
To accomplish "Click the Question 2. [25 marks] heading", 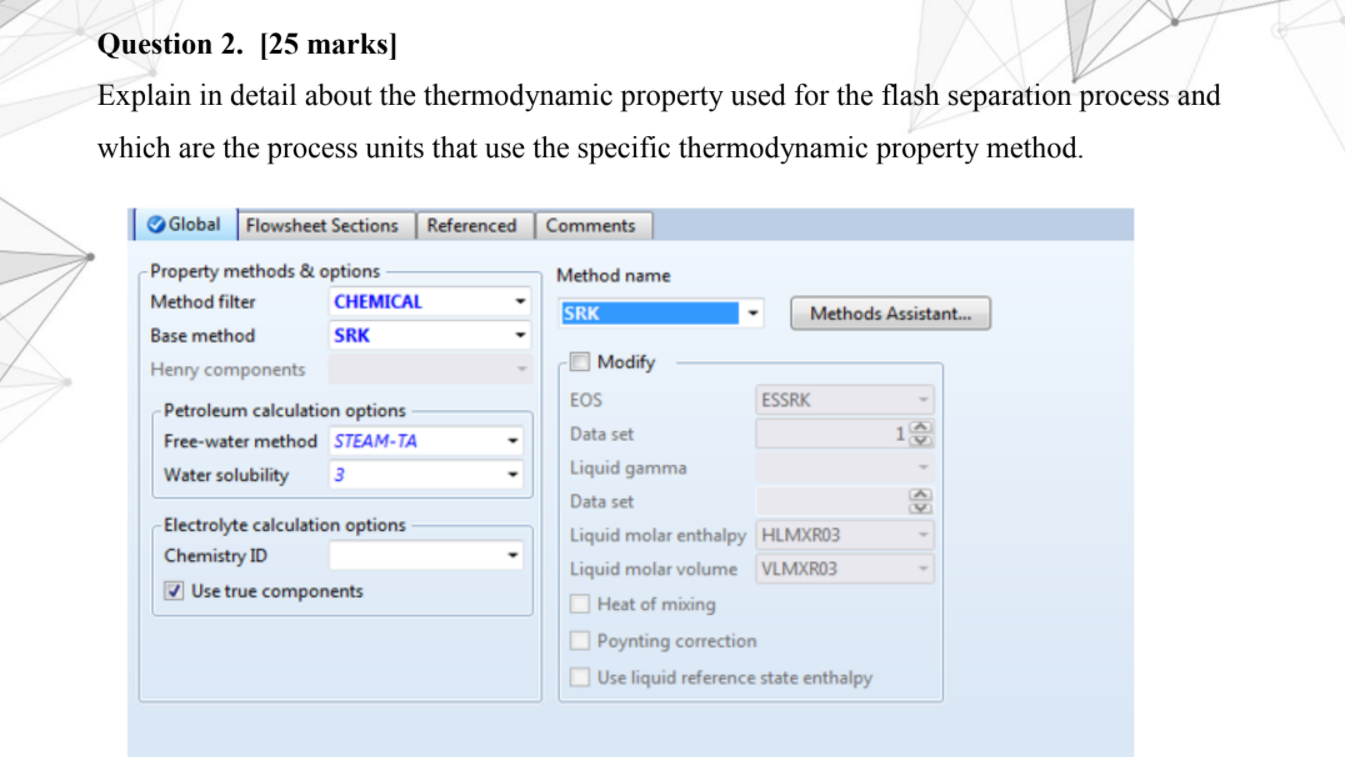I will coord(247,45).
